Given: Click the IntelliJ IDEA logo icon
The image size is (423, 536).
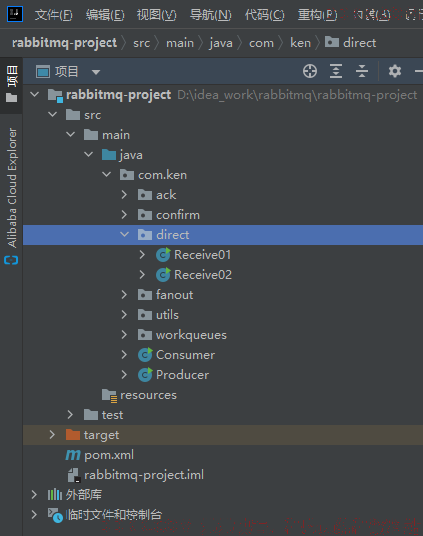Looking at the screenshot, I should click(x=15, y=14).
